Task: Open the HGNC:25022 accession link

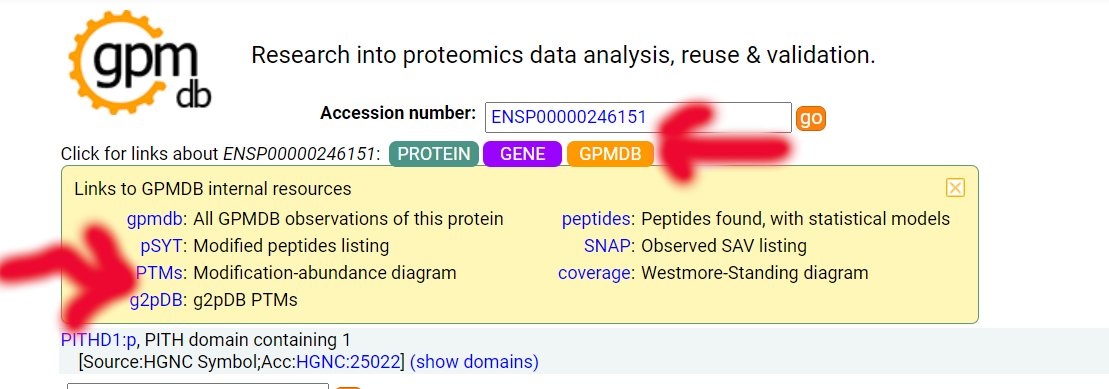Action: [349, 362]
